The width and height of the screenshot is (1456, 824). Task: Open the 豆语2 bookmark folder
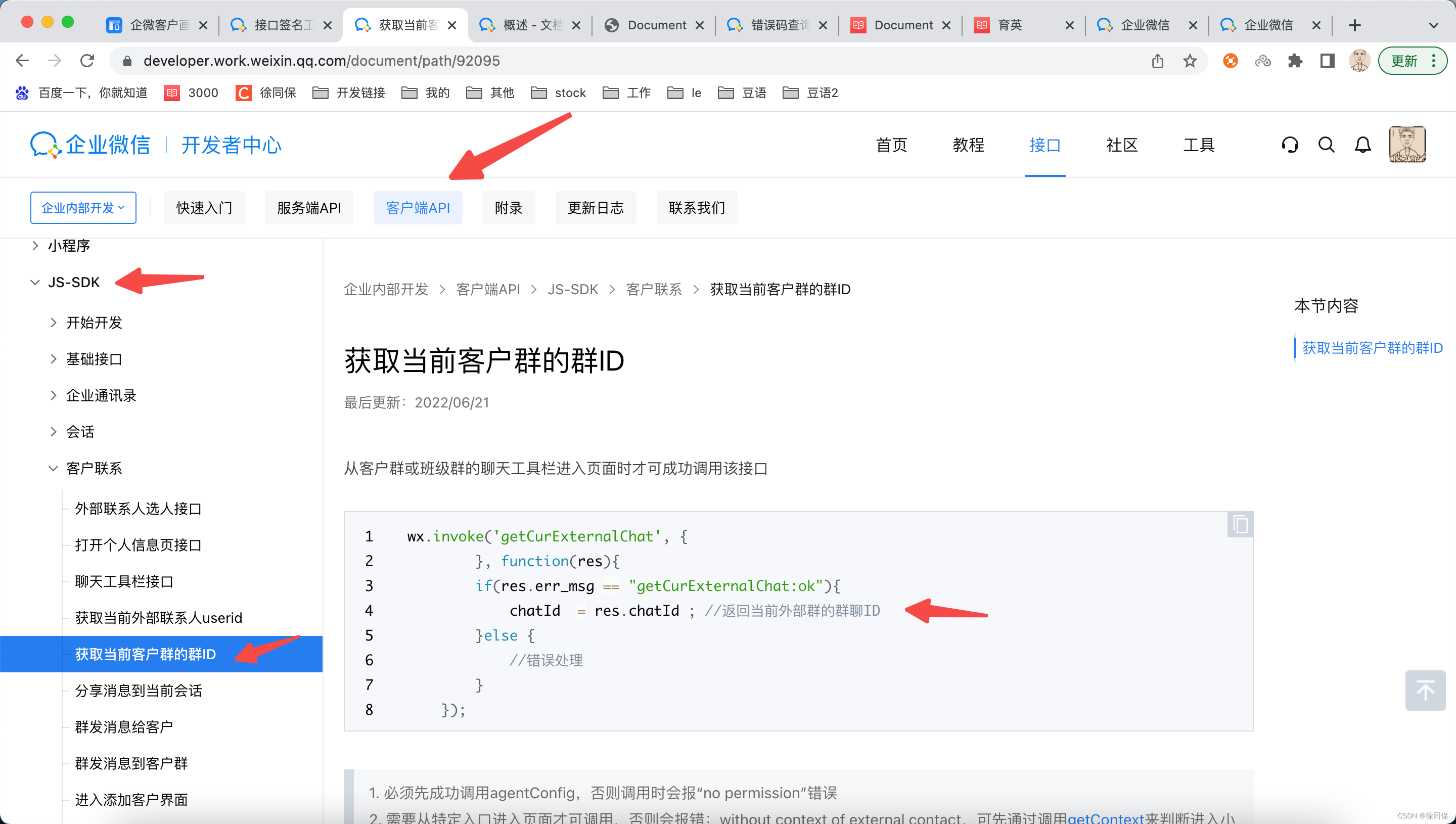[x=810, y=93]
